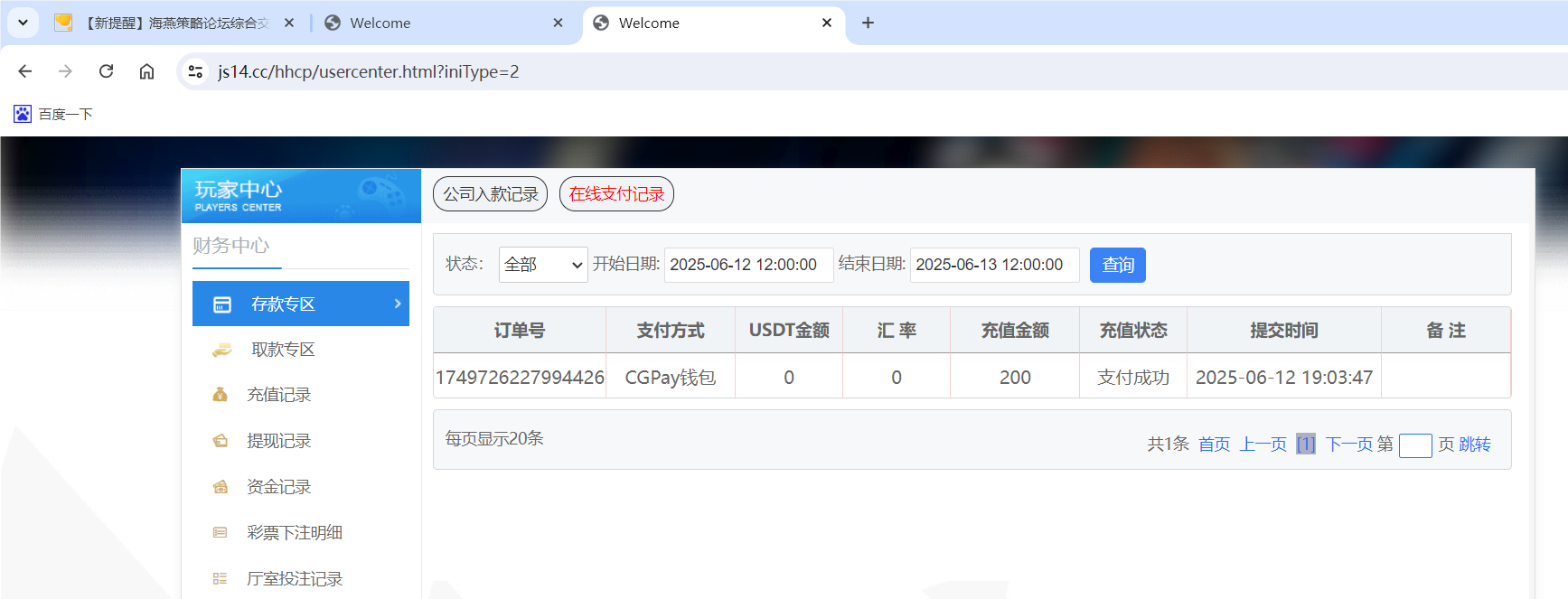Click the deposit zone card icon

[x=222, y=304]
